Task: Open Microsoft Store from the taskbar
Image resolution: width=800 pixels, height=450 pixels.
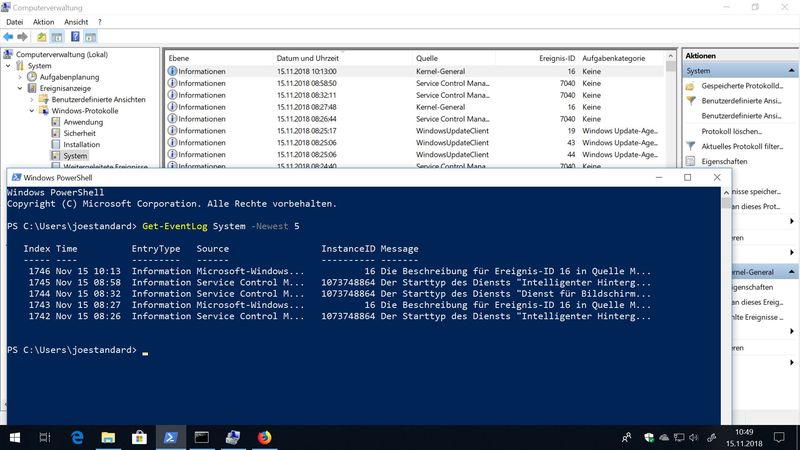Action: pyautogui.click(x=139, y=438)
